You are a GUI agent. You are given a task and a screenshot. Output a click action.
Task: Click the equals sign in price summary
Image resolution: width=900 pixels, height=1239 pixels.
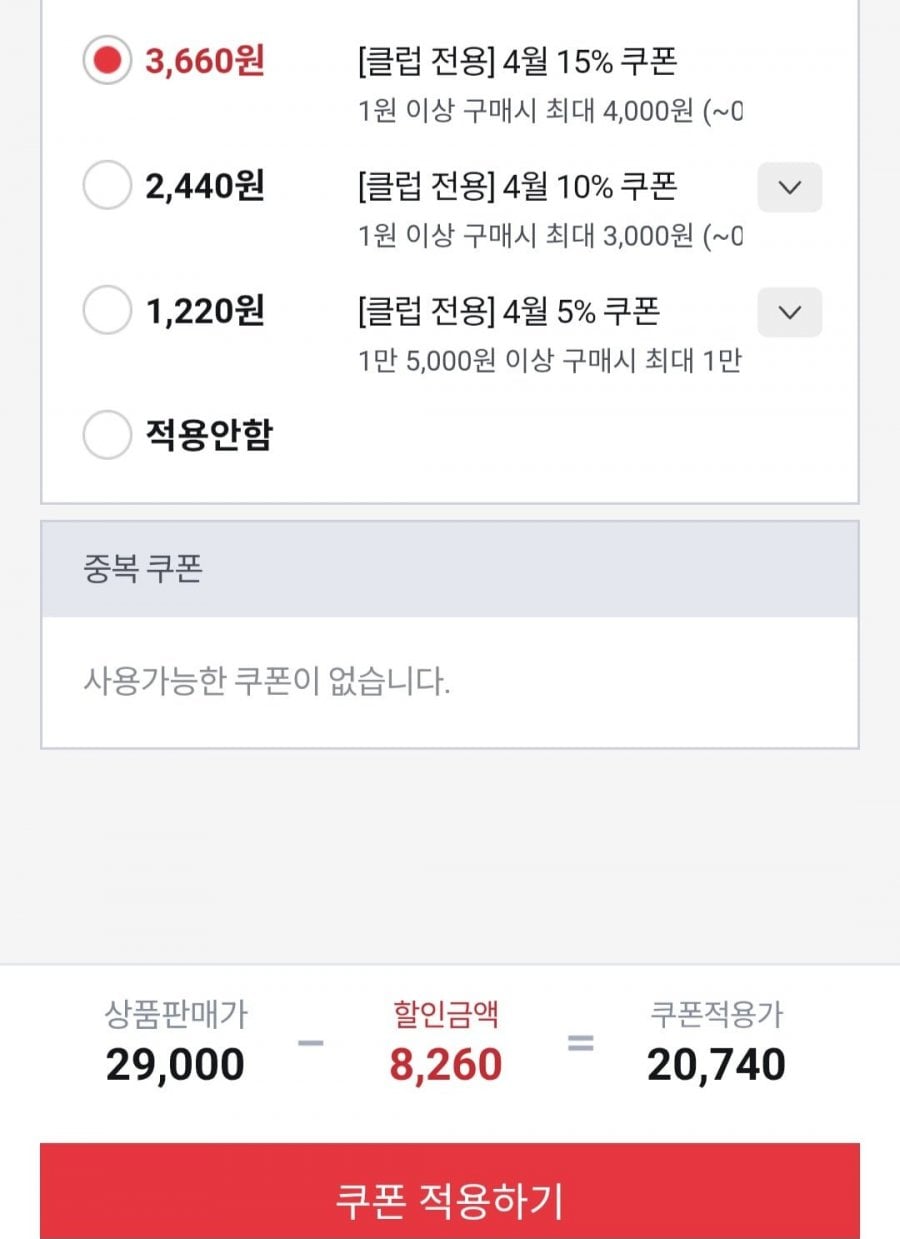point(580,1043)
